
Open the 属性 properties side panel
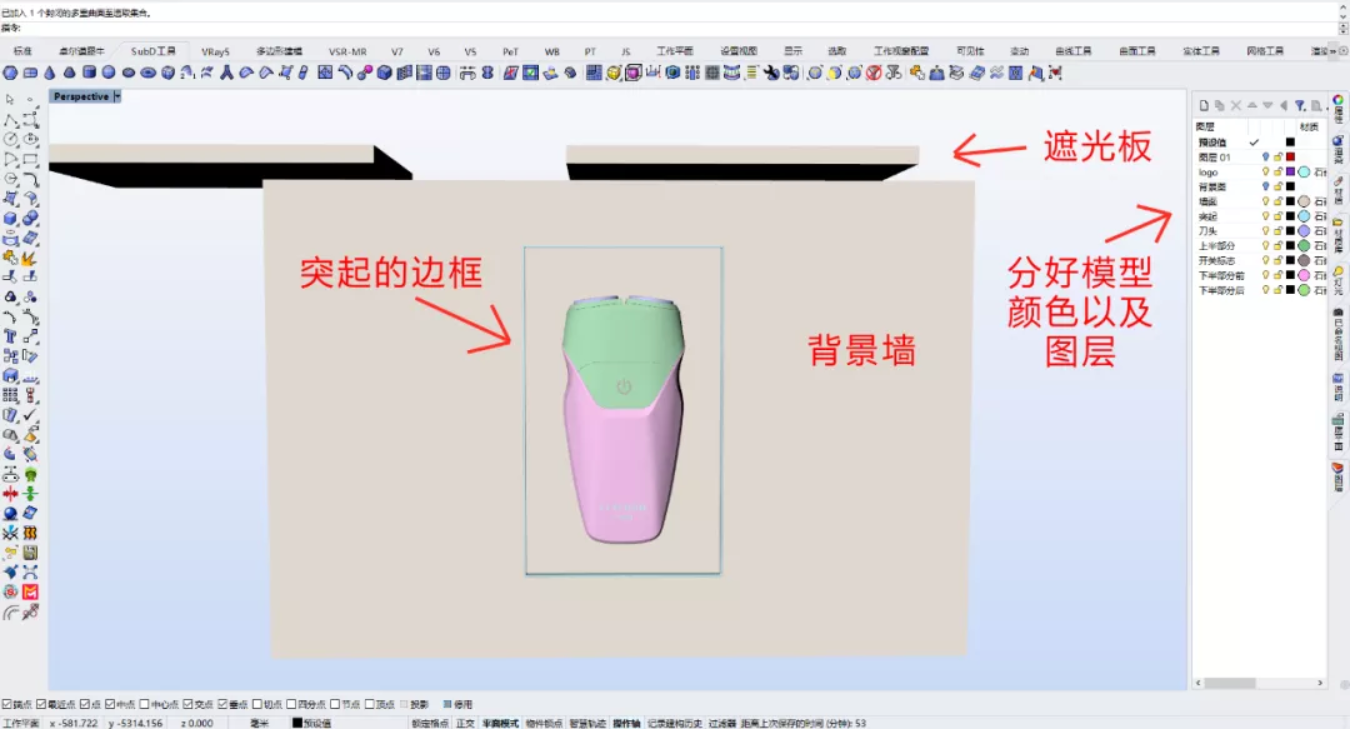coord(1339,109)
